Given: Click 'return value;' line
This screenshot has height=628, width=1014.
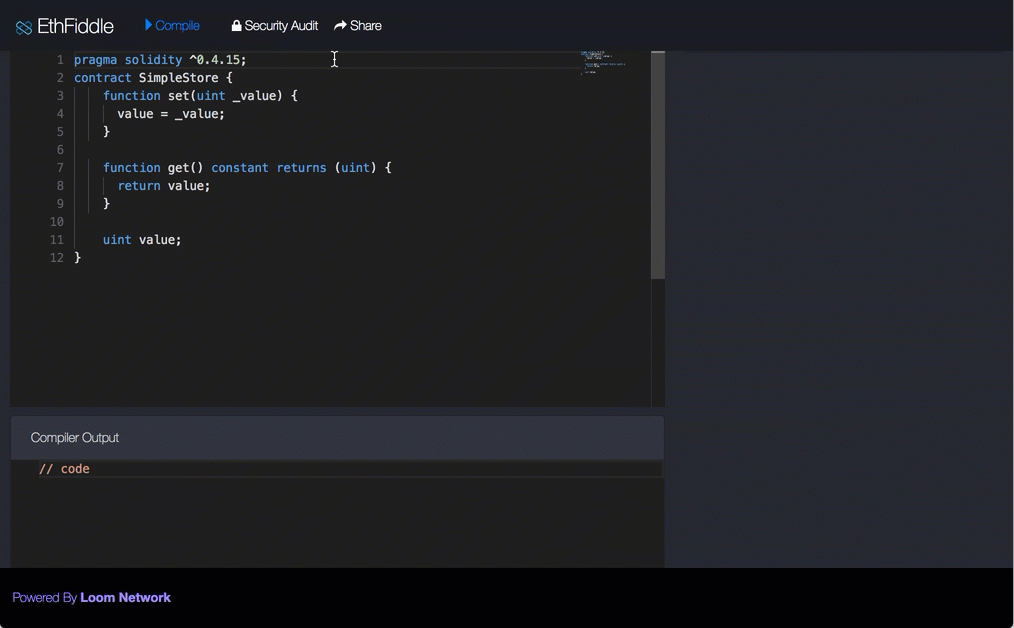Looking at the screenshot, I should click(x=164, y=186).
